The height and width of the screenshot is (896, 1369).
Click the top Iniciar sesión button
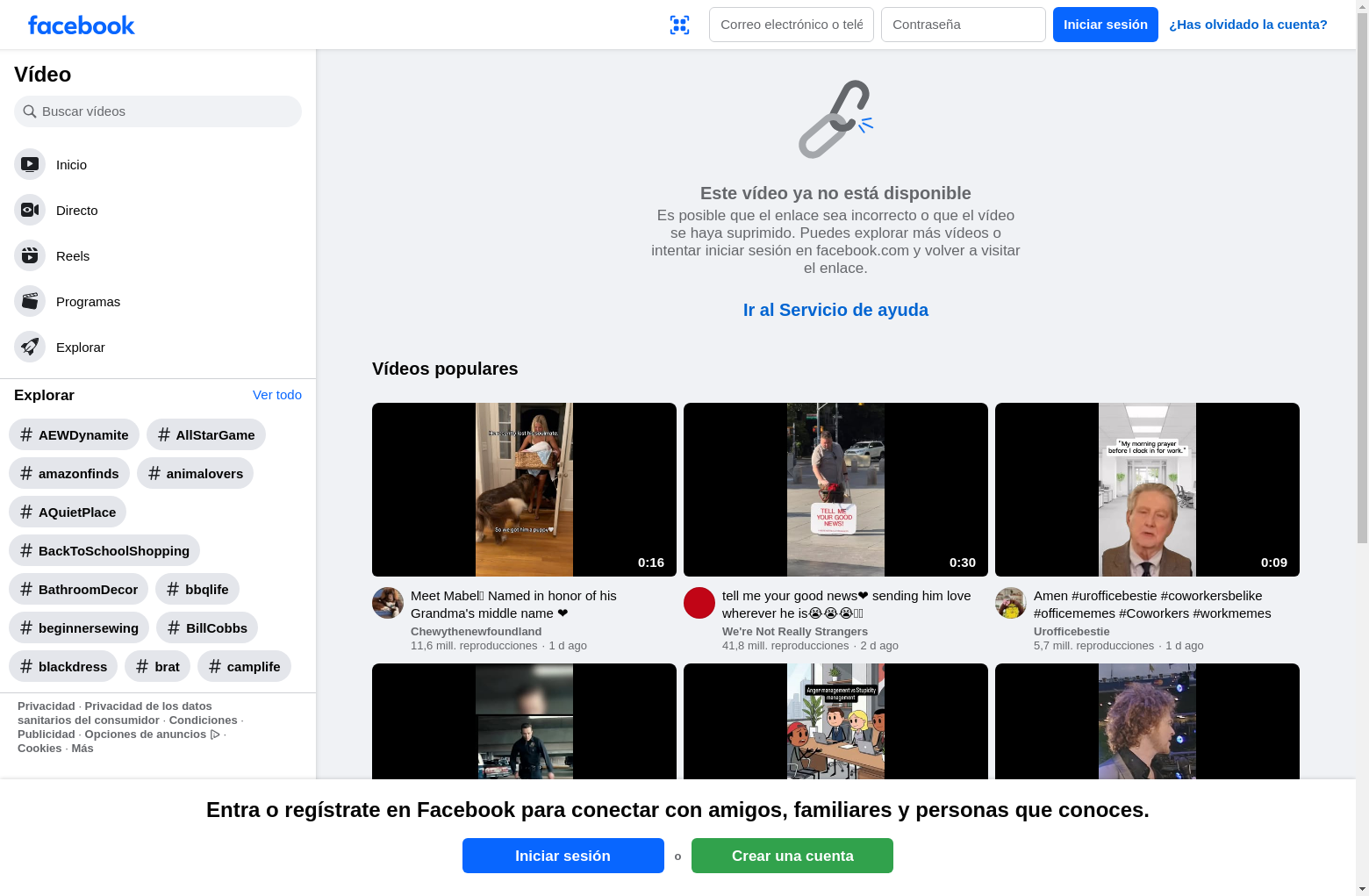point(1106,25)
